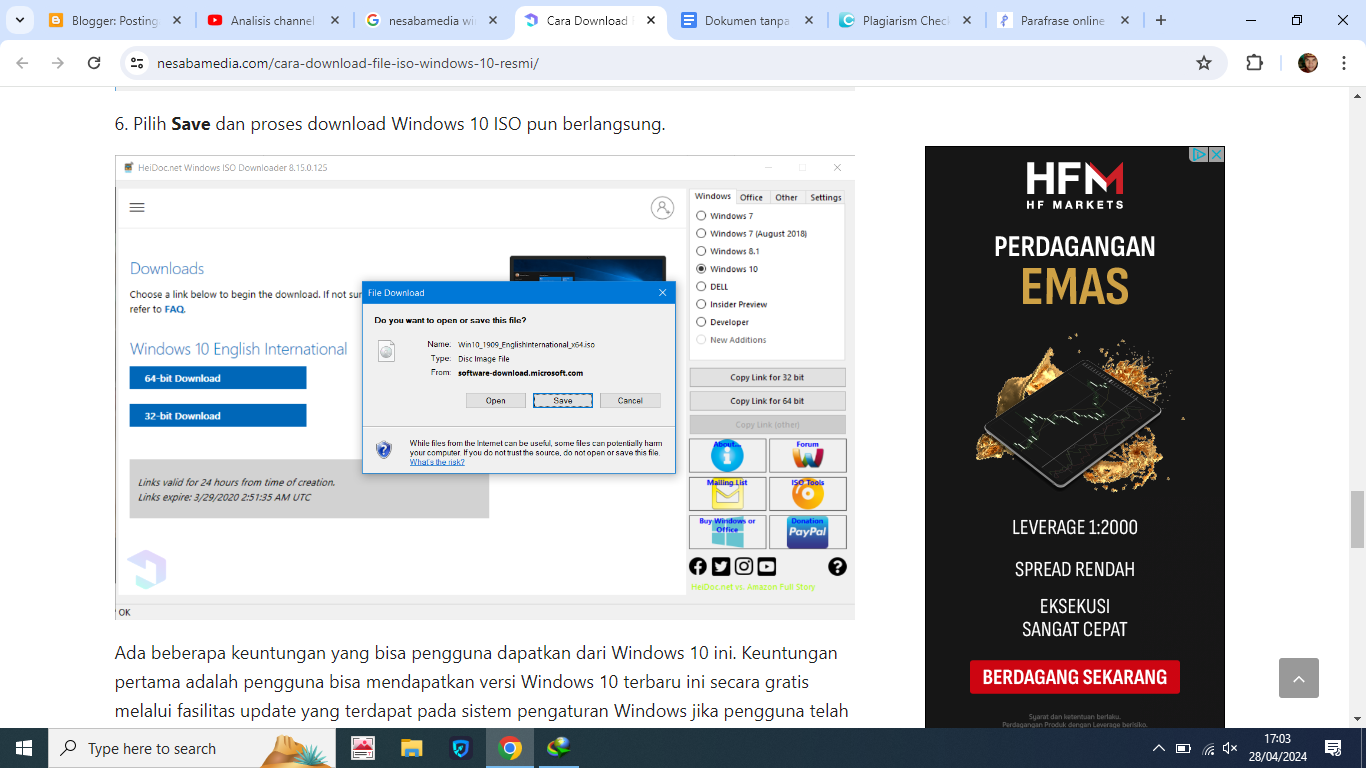1366x768 pixels.
Task: Open the Chrome extensions puzzle icon
Action: [x=1254, y=63]
